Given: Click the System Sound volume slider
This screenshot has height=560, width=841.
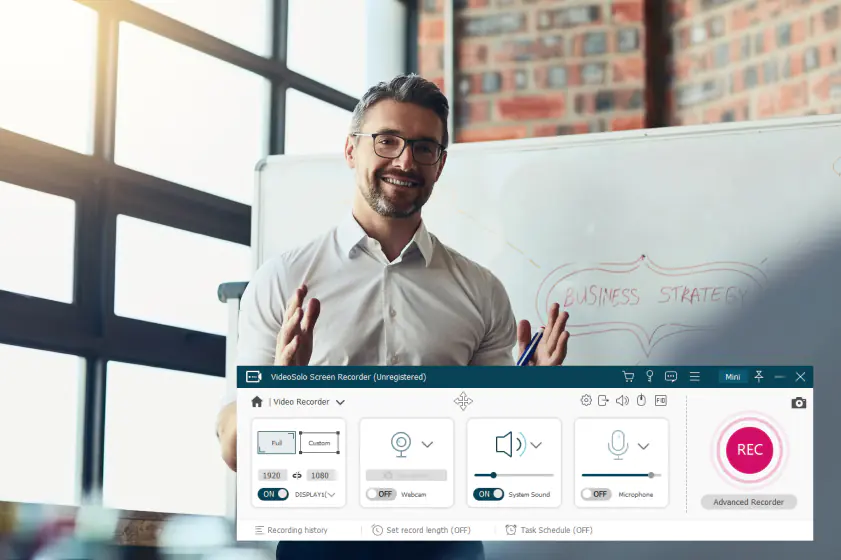Looking at the screenshot, I should 514,475.
